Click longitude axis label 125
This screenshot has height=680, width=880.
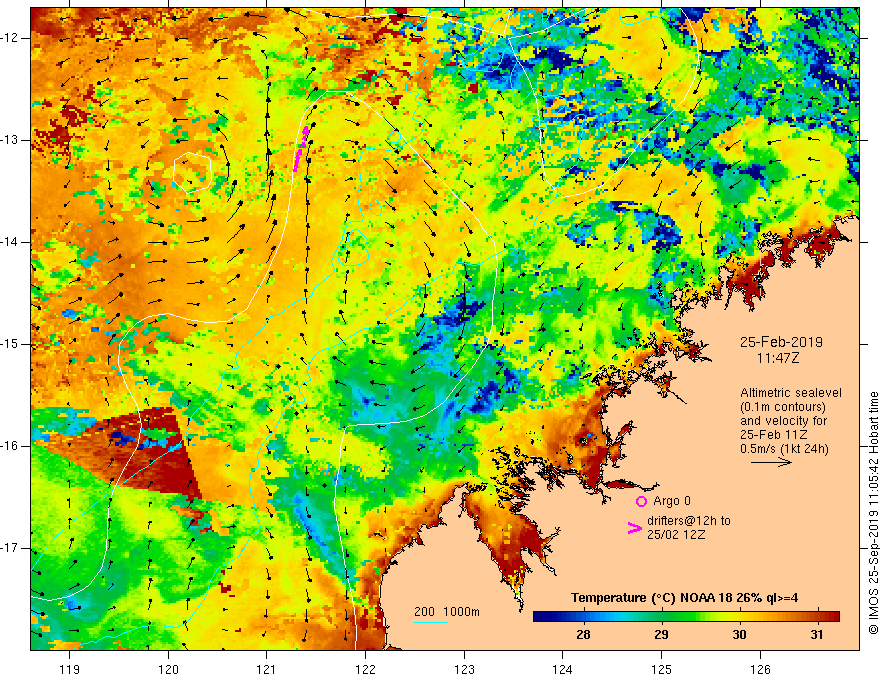pyautogui.click(x=661, y=669)
